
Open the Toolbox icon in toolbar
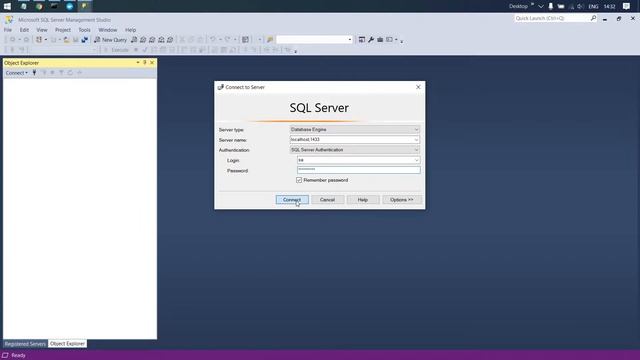pyautogui.click(x=380, y=40)
